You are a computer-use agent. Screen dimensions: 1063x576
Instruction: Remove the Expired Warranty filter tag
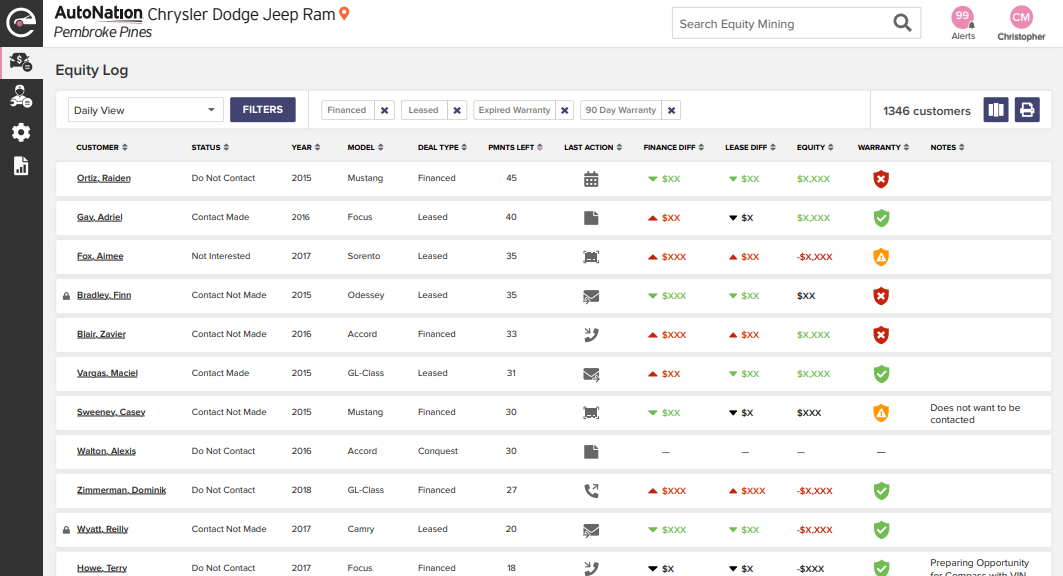(565, 111)
